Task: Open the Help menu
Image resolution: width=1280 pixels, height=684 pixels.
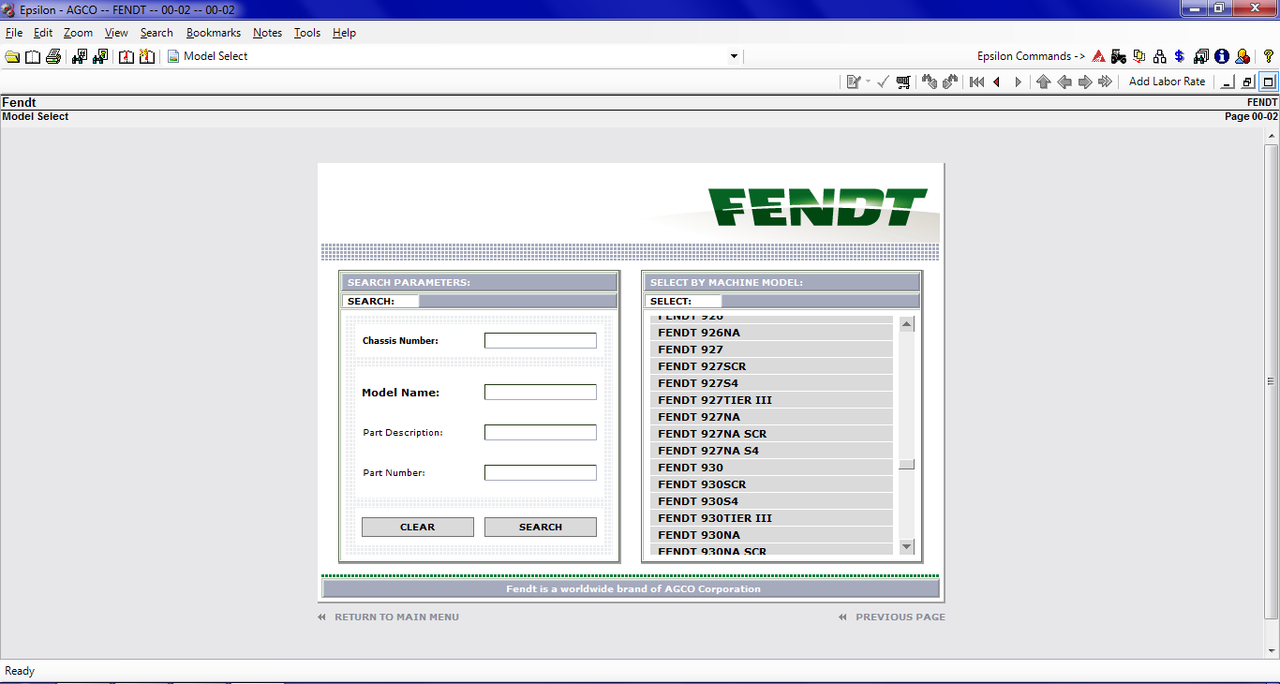Action: 344,33
